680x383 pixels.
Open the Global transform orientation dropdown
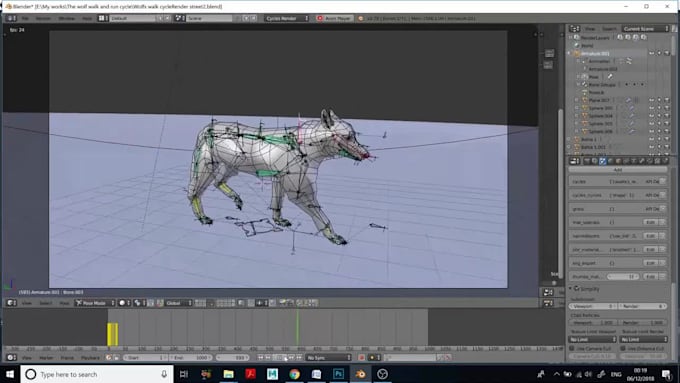tap(179, 303)
